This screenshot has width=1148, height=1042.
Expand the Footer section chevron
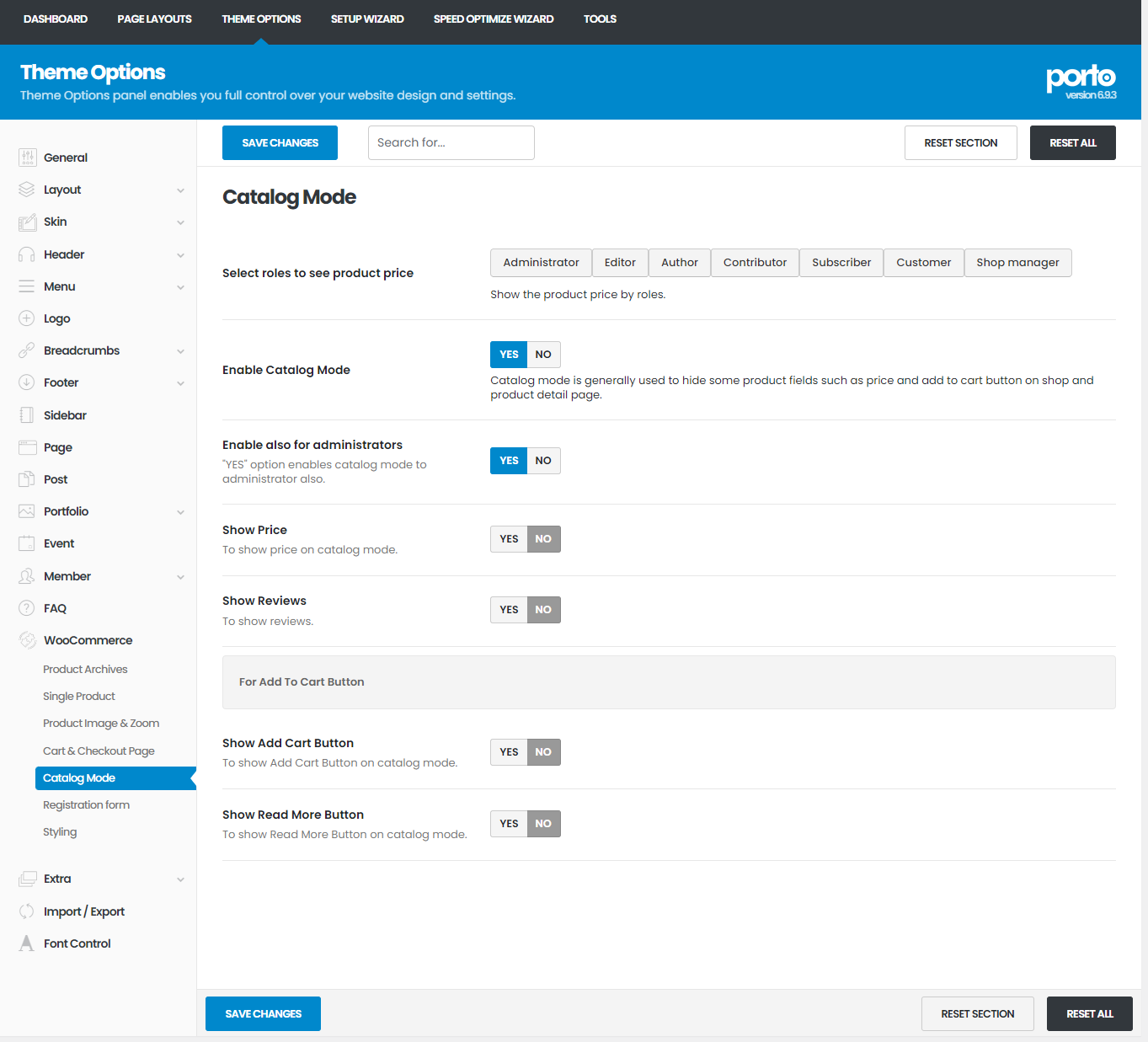(180, 383)
